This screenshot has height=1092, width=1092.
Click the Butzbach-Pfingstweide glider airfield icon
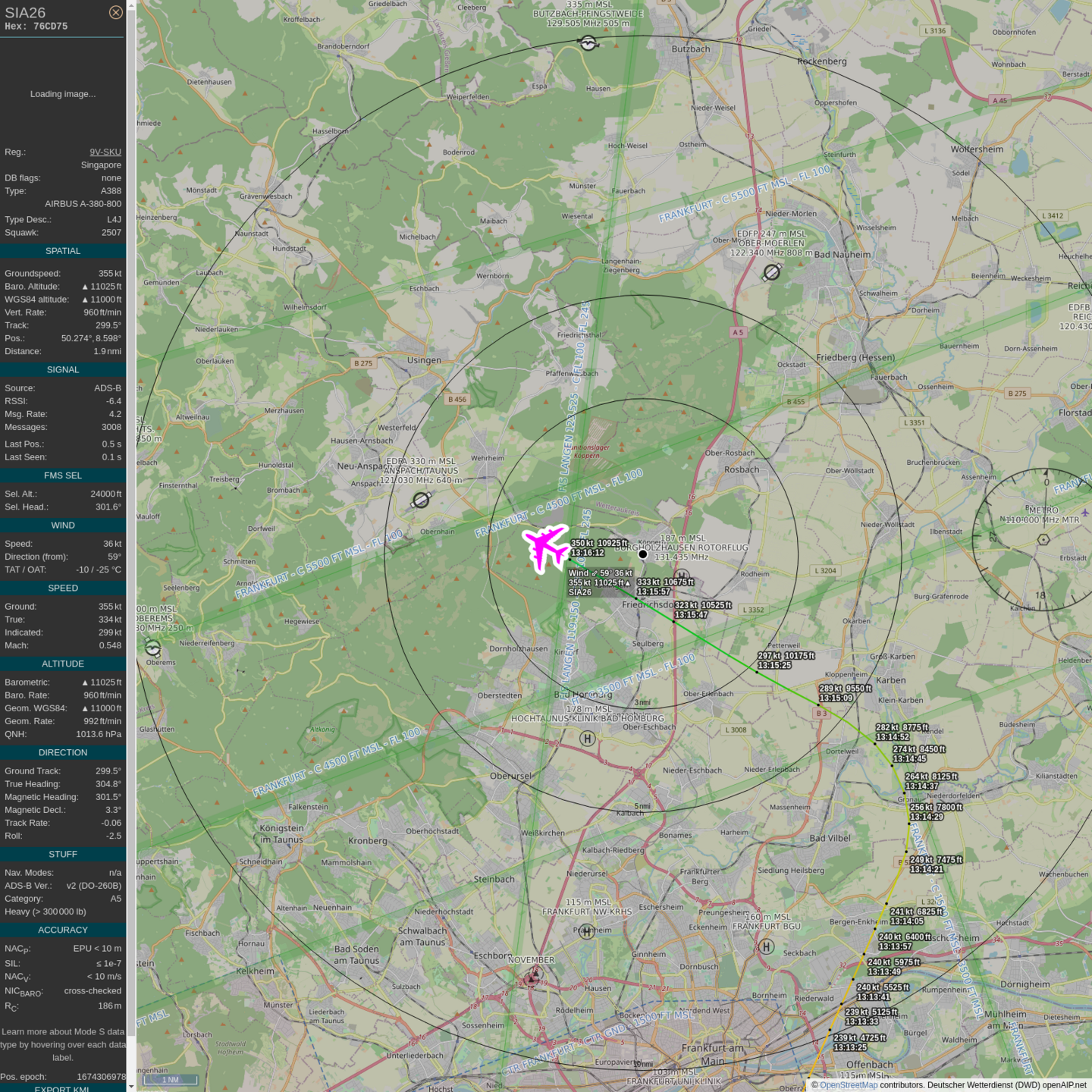[x=588, y=43]
